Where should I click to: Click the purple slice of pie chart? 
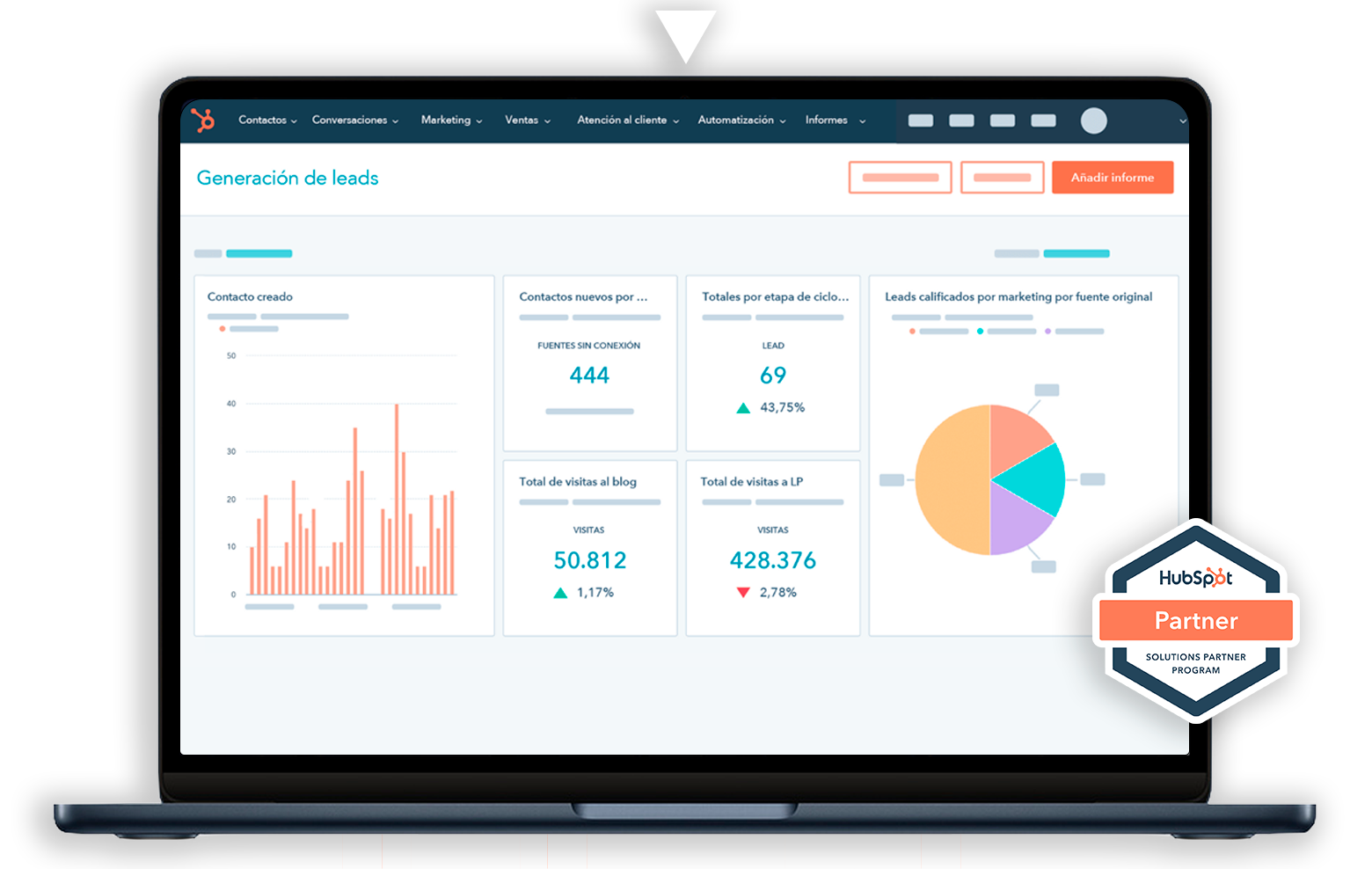pyautogui.click(x=1016, y=523)
